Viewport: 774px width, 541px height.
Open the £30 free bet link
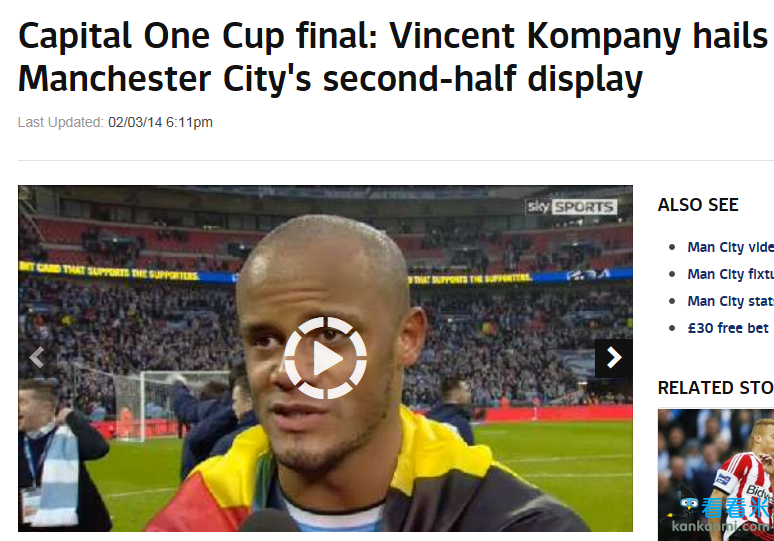point(728,328)
